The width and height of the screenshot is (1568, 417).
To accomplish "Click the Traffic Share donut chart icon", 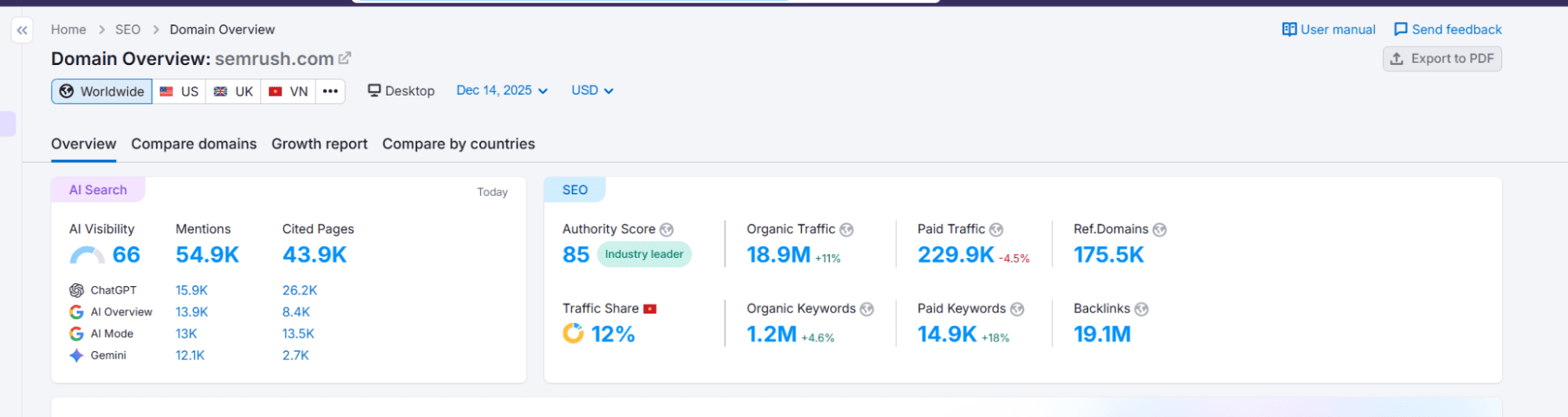I will [x=573, y=333].
